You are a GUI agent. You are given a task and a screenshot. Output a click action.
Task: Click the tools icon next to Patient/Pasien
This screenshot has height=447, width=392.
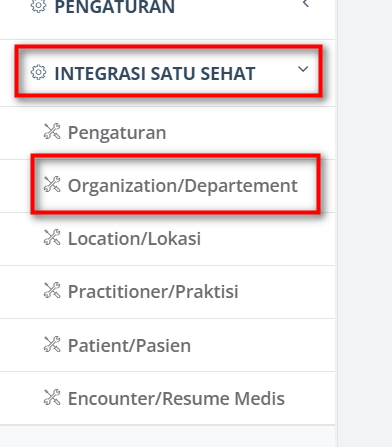pyautogui.click(x=52, y=344)
